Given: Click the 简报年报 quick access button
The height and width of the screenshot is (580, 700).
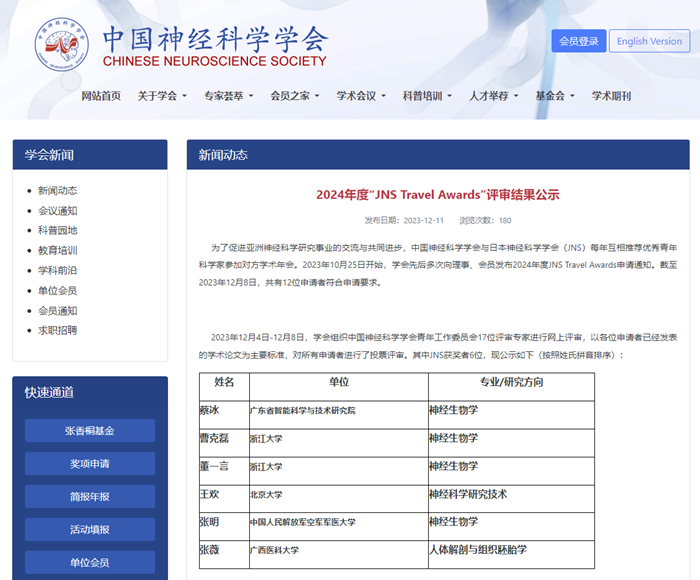Looking at the screenshot, I should [90, 497].
